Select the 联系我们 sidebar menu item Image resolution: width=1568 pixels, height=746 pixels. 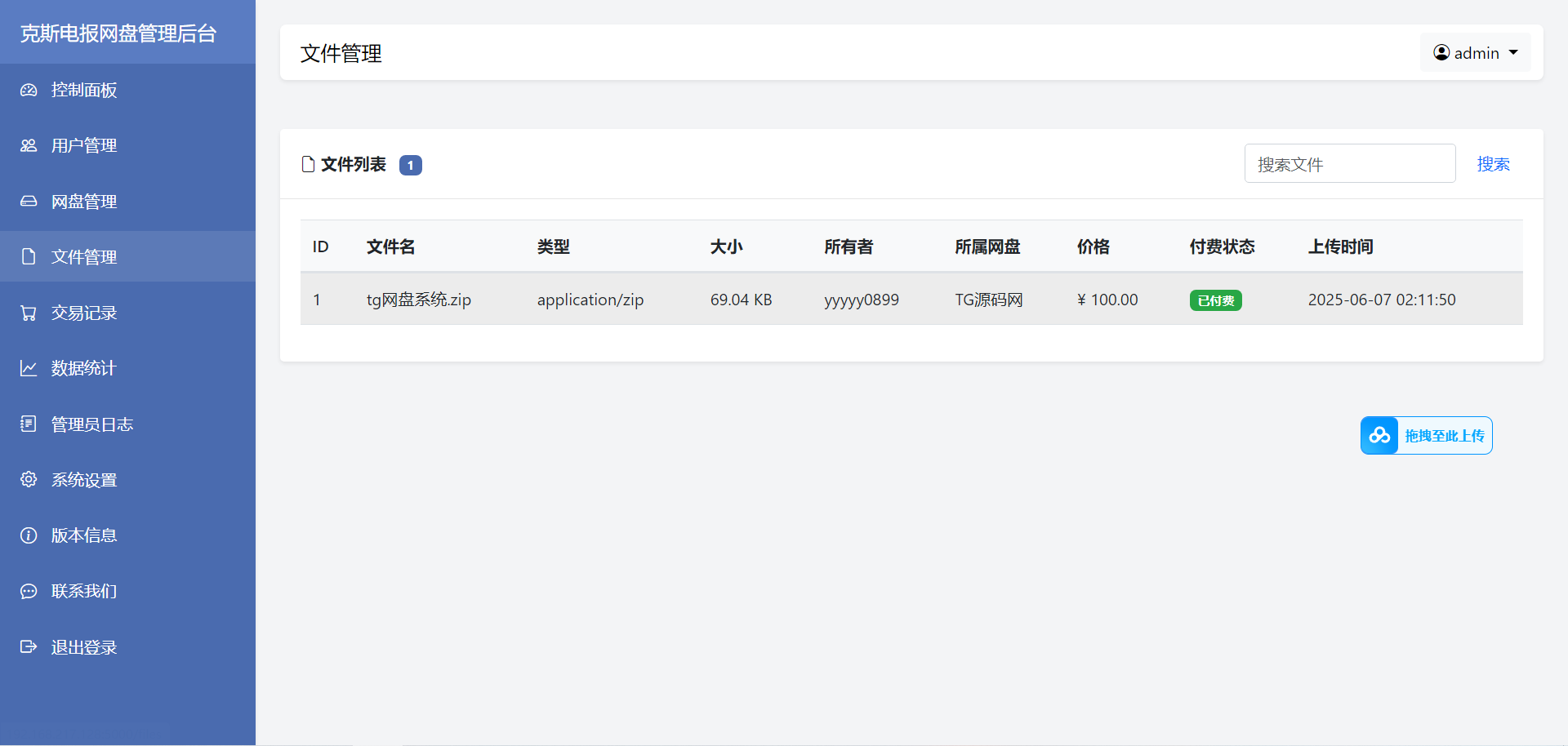84,590
